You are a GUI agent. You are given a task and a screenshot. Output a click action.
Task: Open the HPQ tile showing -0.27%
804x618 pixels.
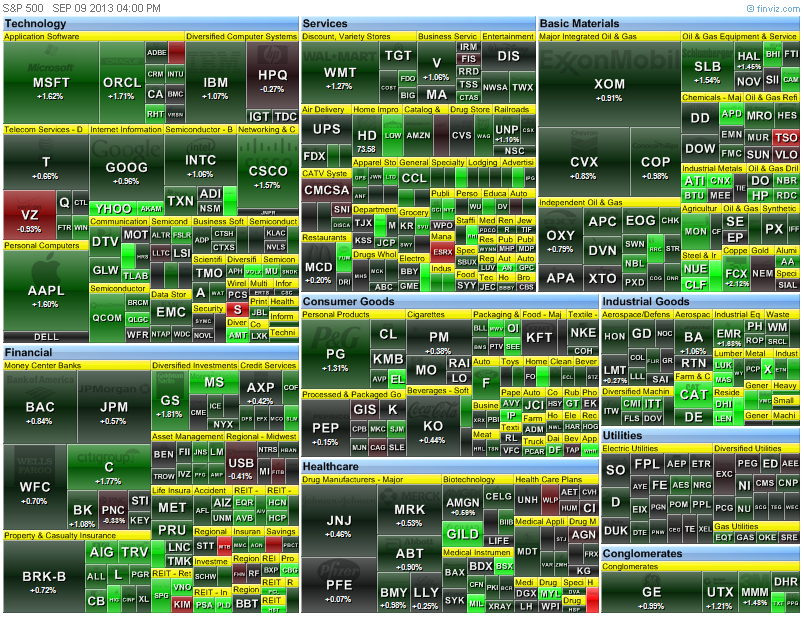pyautogui.click(x=272, y=75)
